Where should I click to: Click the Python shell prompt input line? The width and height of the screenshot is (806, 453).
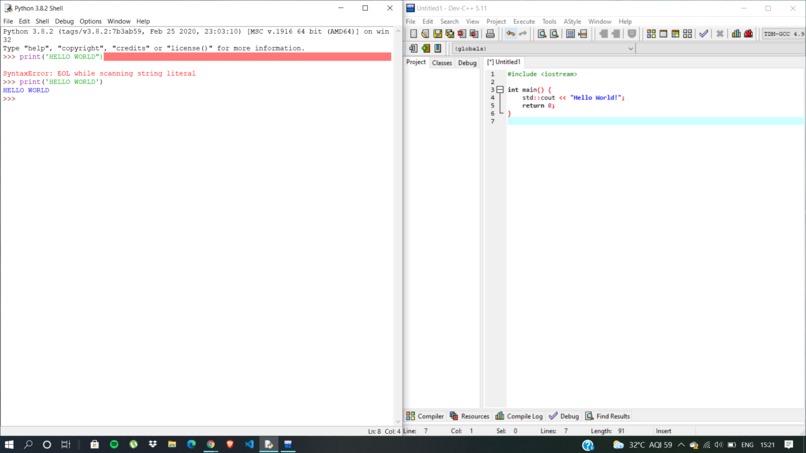point(197,99)
